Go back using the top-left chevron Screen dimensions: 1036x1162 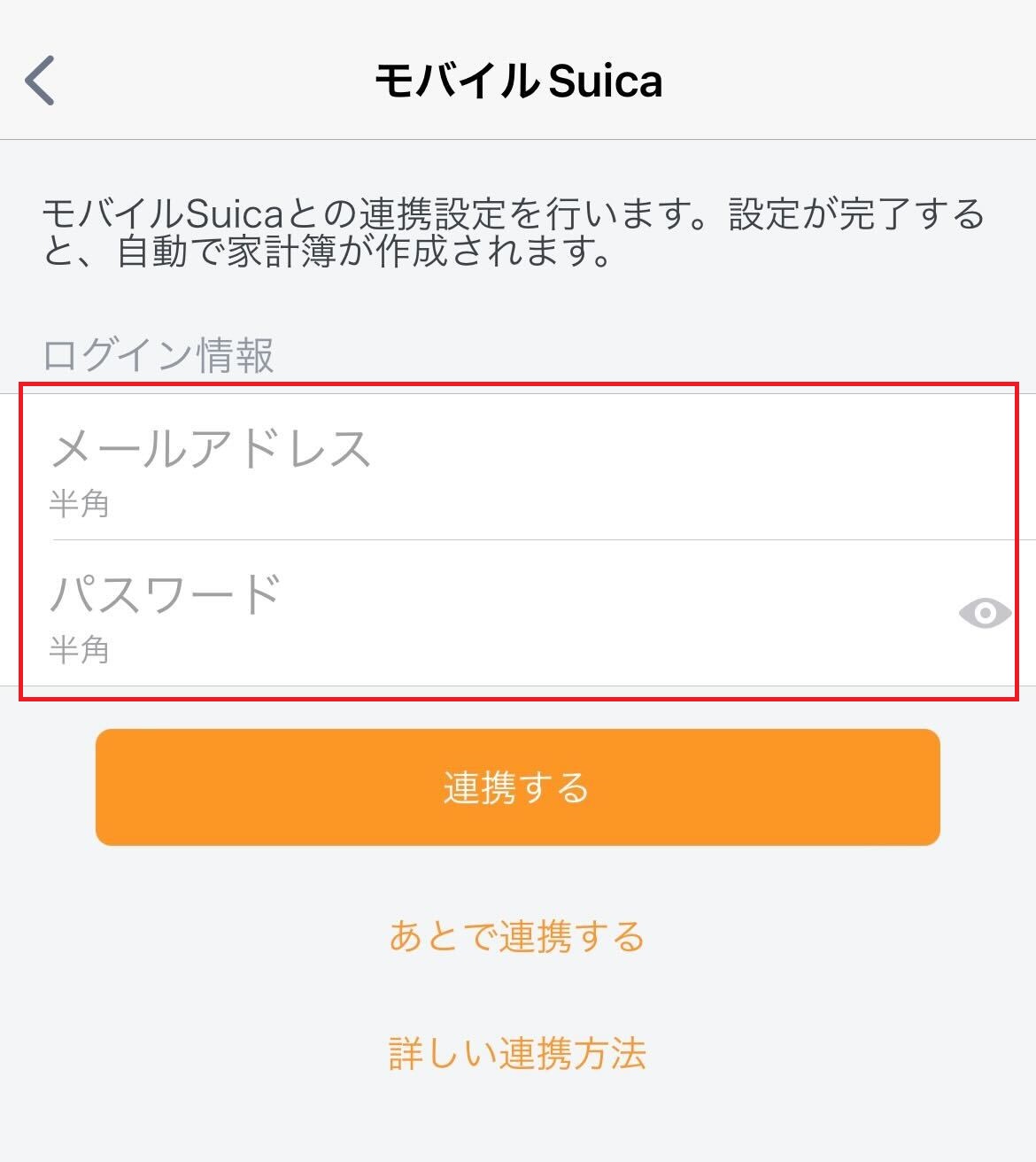click(40, 81)
